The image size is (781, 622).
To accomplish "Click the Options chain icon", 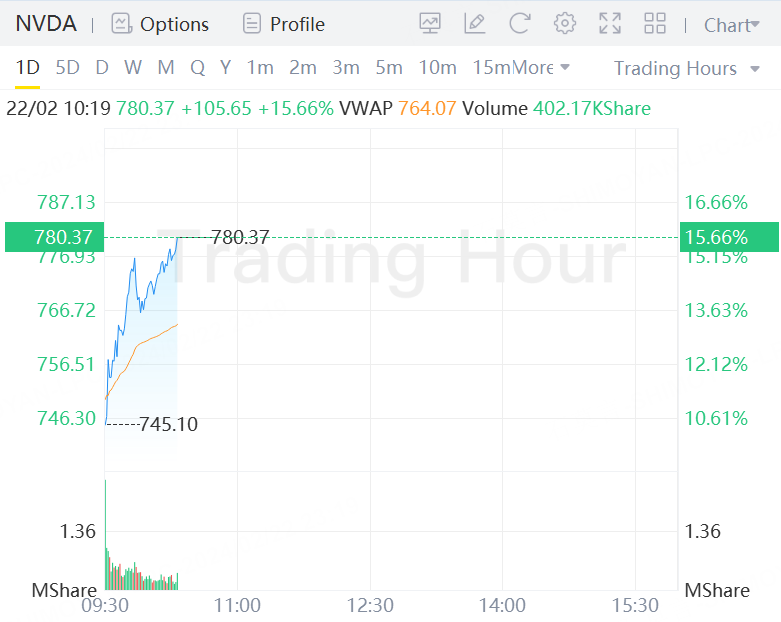I will tap(122, 24).
